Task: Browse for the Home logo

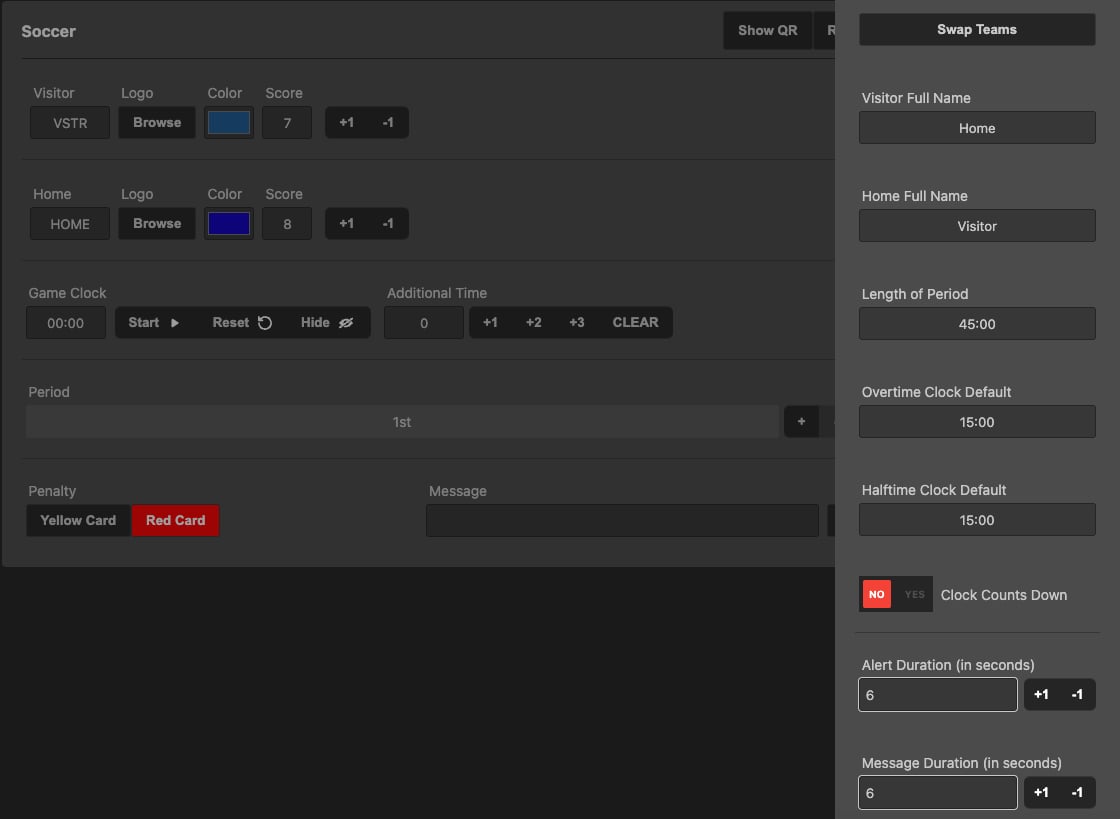Action: point(157,223)
